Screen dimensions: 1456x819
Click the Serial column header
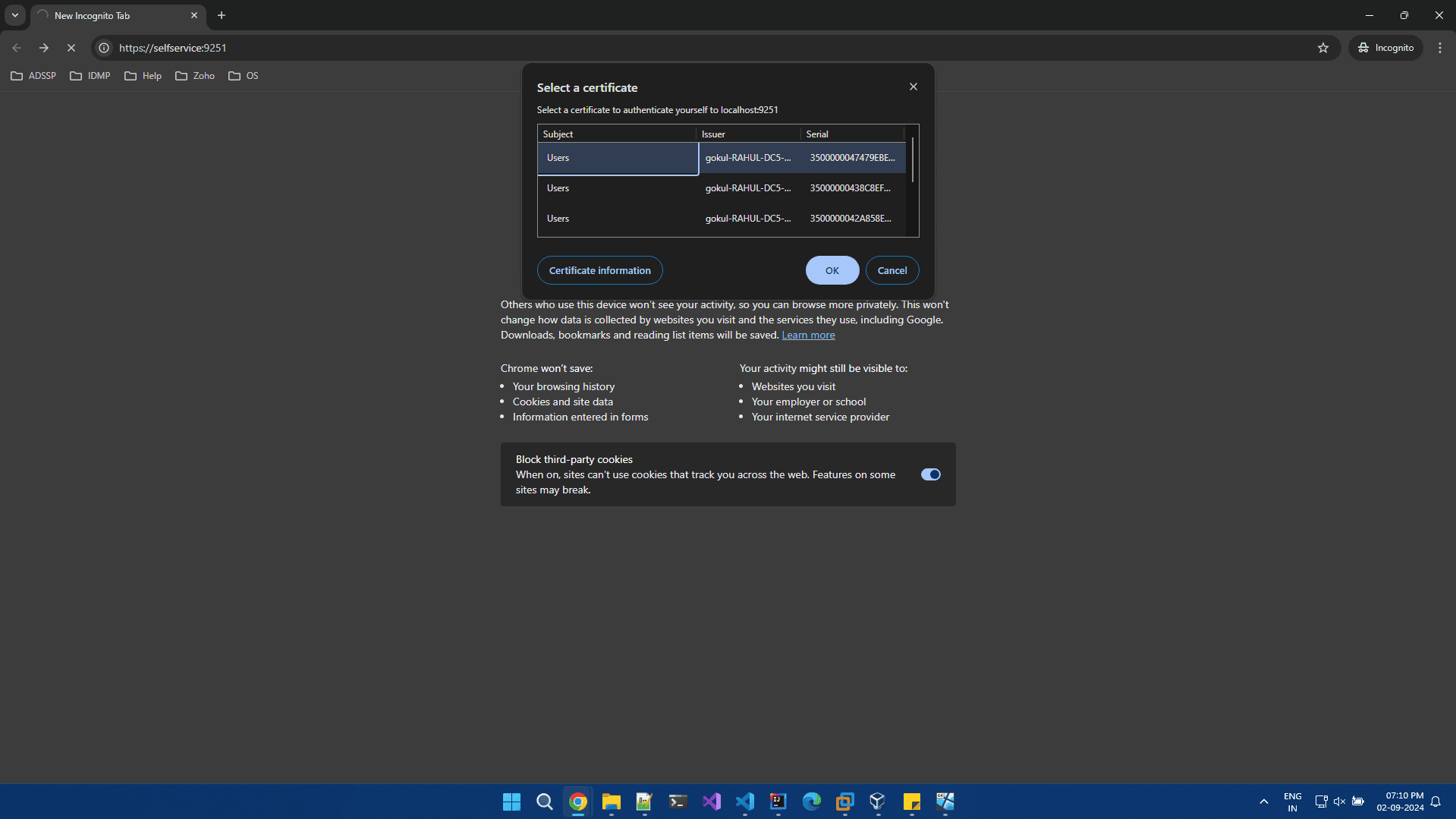[853, 134]
